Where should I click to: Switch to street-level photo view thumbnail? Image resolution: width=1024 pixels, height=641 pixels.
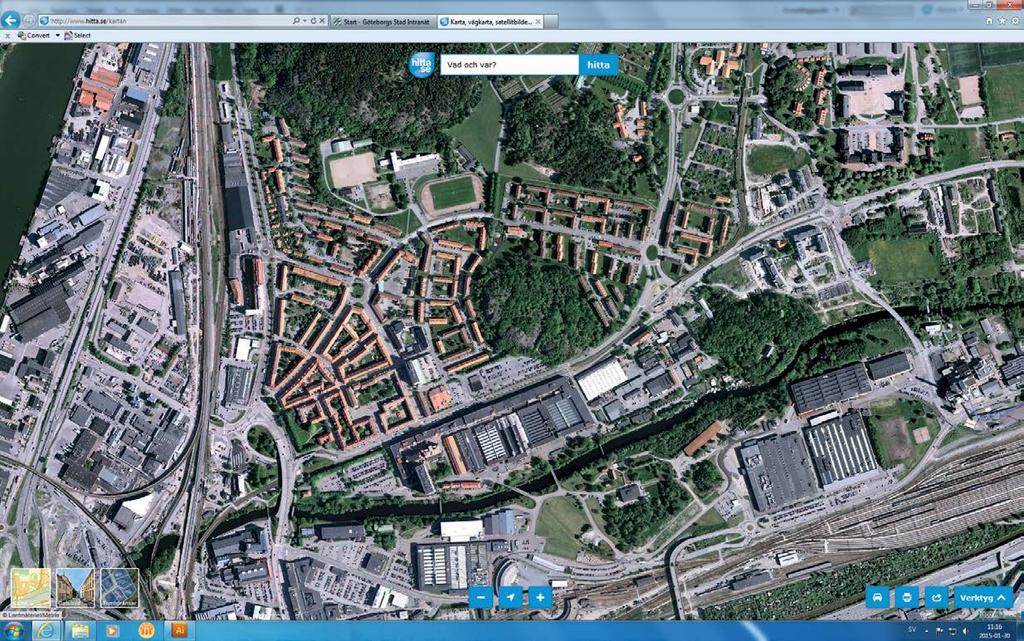click(x=75, y=588)
